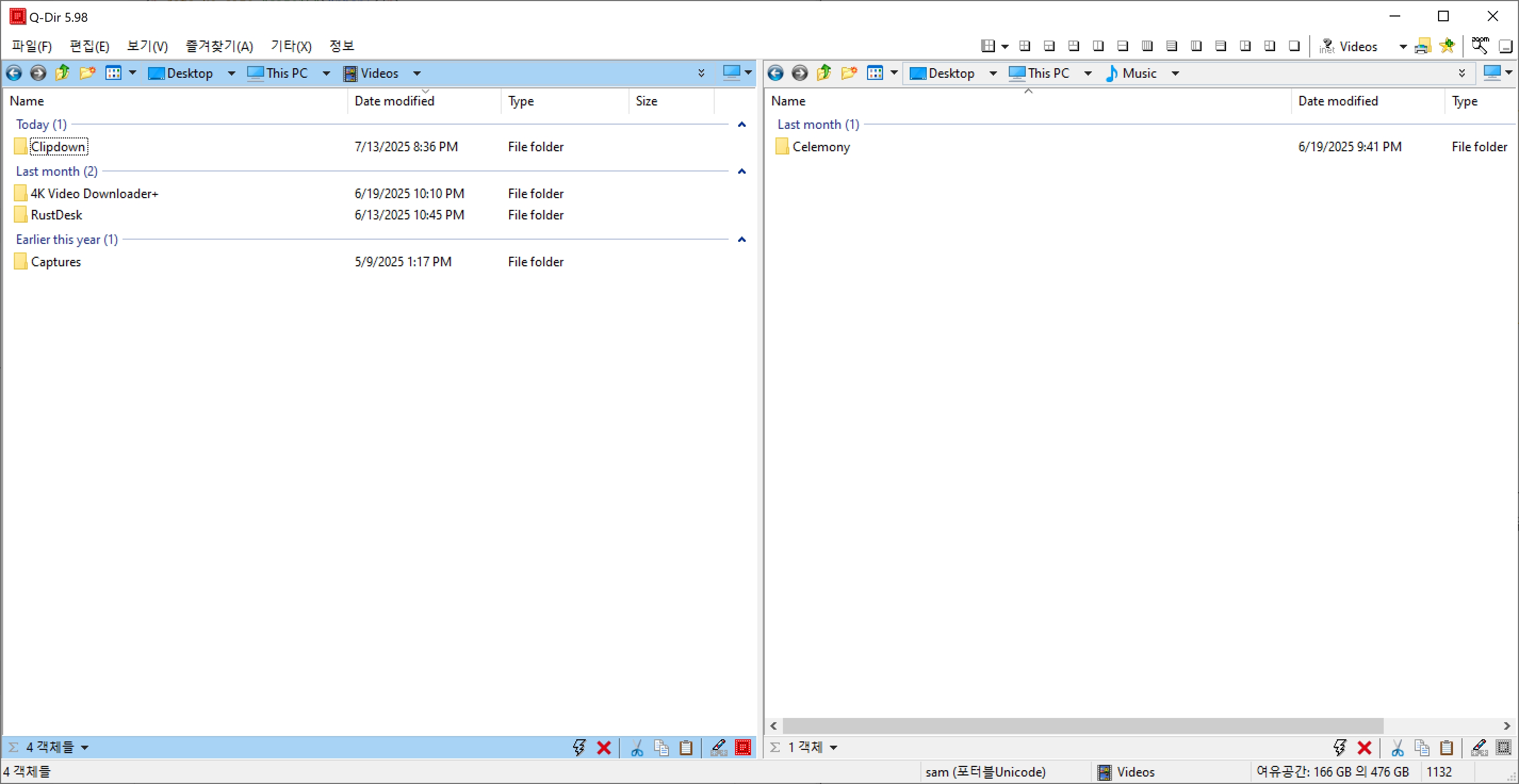
Task: Collapse the Today group in left pane
Action: 742,125
